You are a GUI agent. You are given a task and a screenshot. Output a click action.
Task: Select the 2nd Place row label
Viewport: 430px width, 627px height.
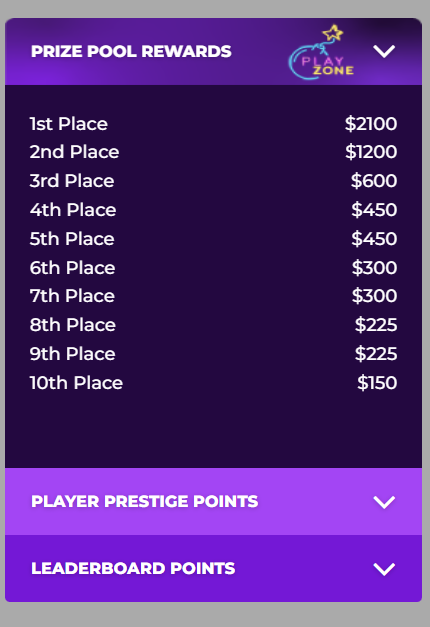tap(74, 152)
